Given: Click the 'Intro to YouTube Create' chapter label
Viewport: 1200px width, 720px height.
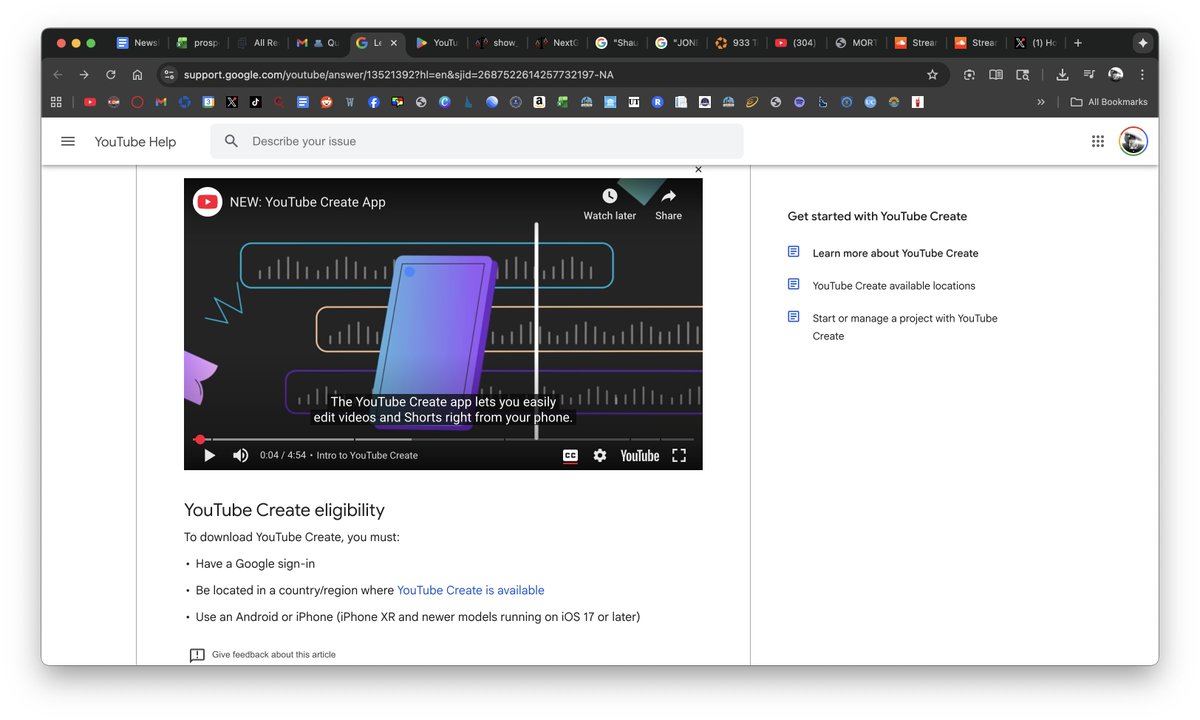Looking at the screenshot, I should pos(367,455).
